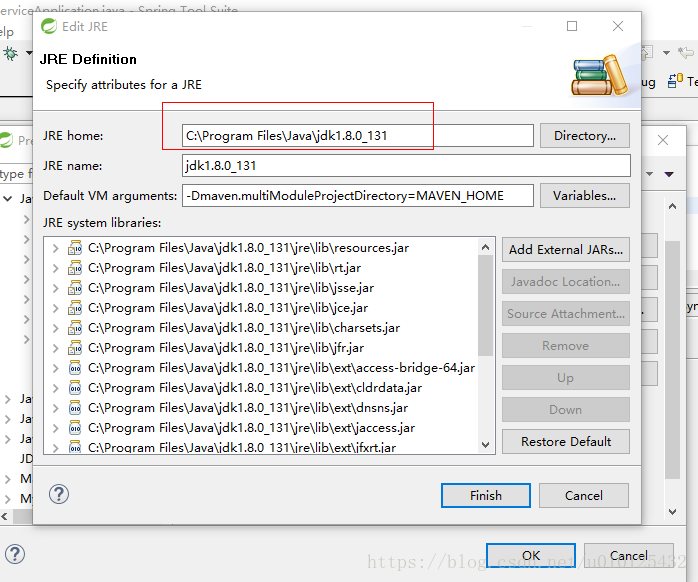Screen dimensions: 698x582
Task: Click library list scroll-down arrow
Action: pos(485,444)
